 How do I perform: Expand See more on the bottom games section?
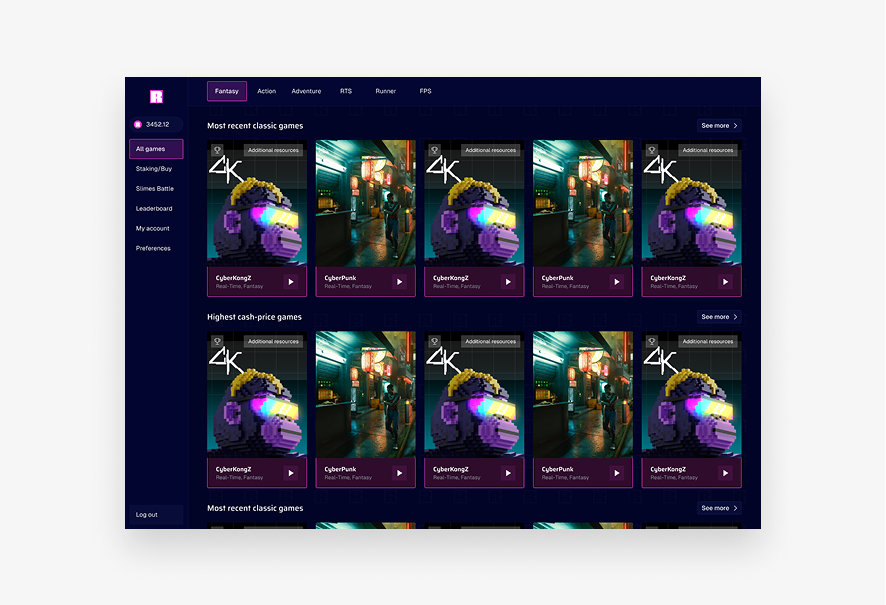[718, 508]
